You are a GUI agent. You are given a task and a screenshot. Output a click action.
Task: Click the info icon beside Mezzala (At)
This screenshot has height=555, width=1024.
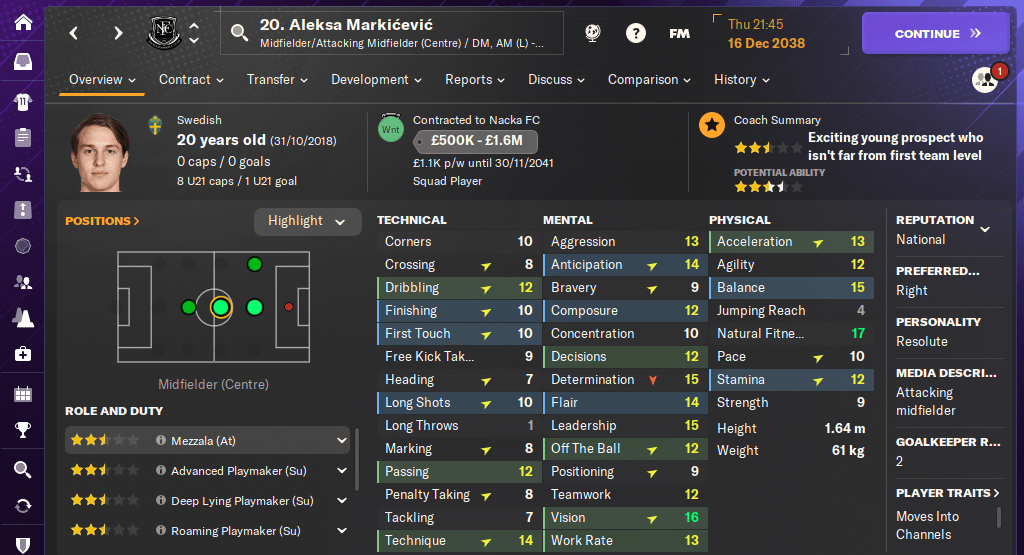coord(160,441)
